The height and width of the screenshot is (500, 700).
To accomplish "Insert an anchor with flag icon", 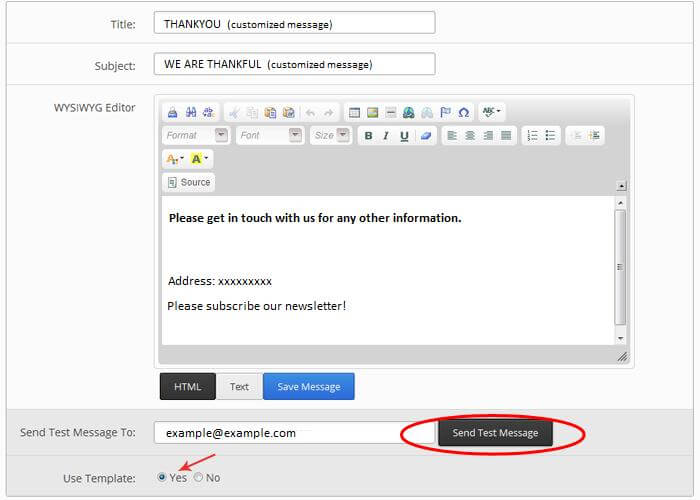I will 445,113.
